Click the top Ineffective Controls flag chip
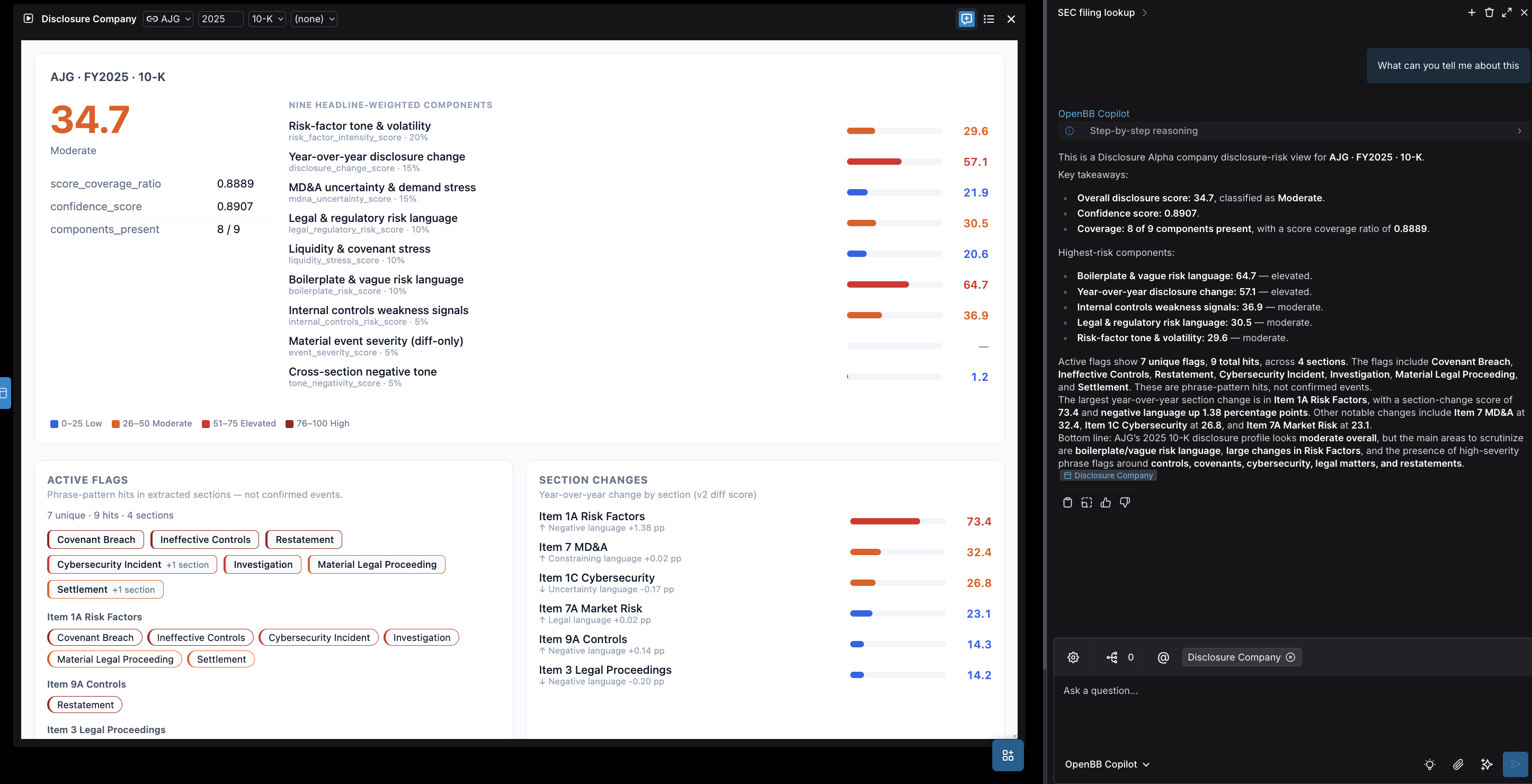This screenshot has height=784, width=1532. (205, 539)
